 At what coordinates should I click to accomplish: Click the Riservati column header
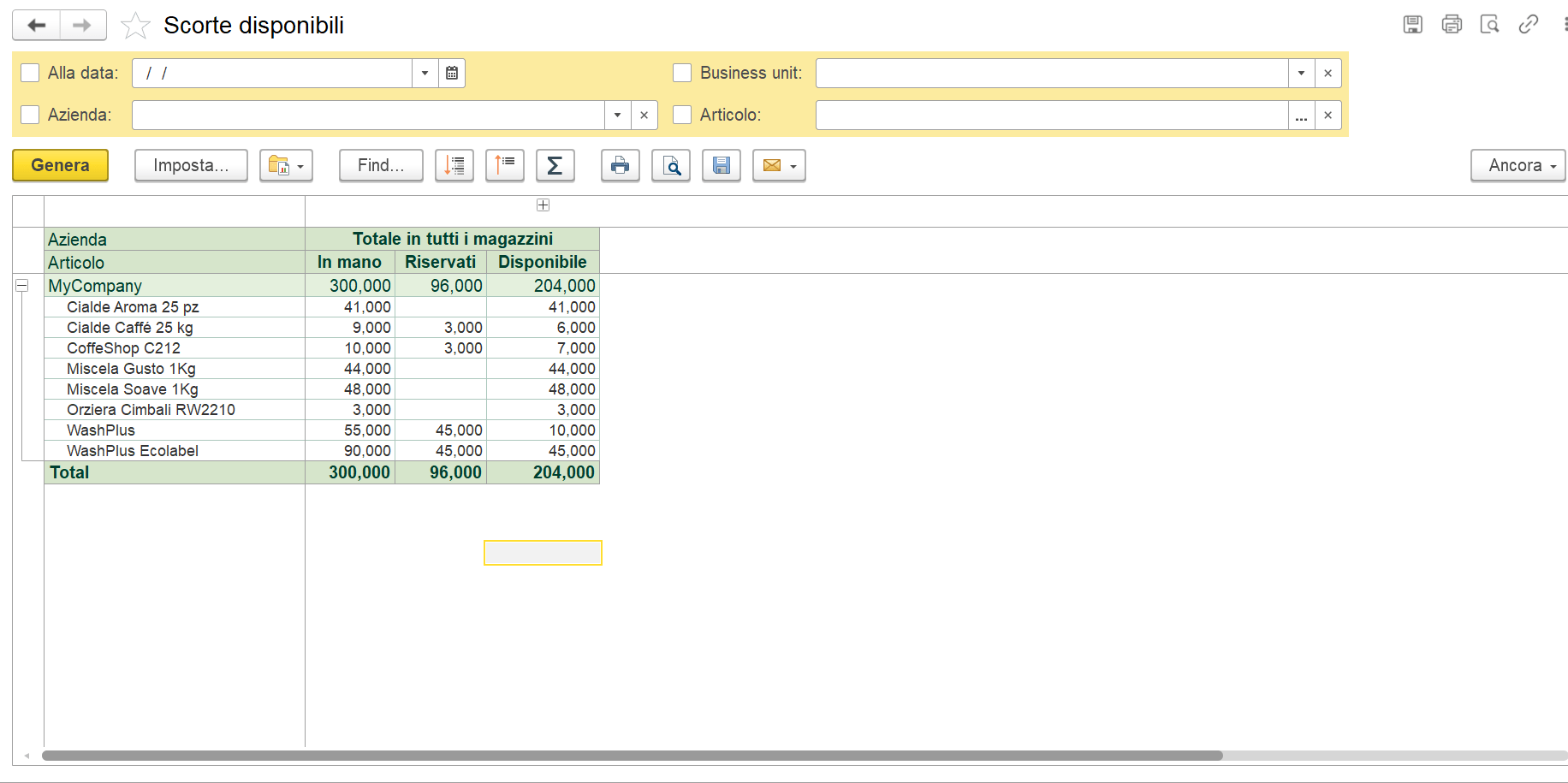[441, 262]
